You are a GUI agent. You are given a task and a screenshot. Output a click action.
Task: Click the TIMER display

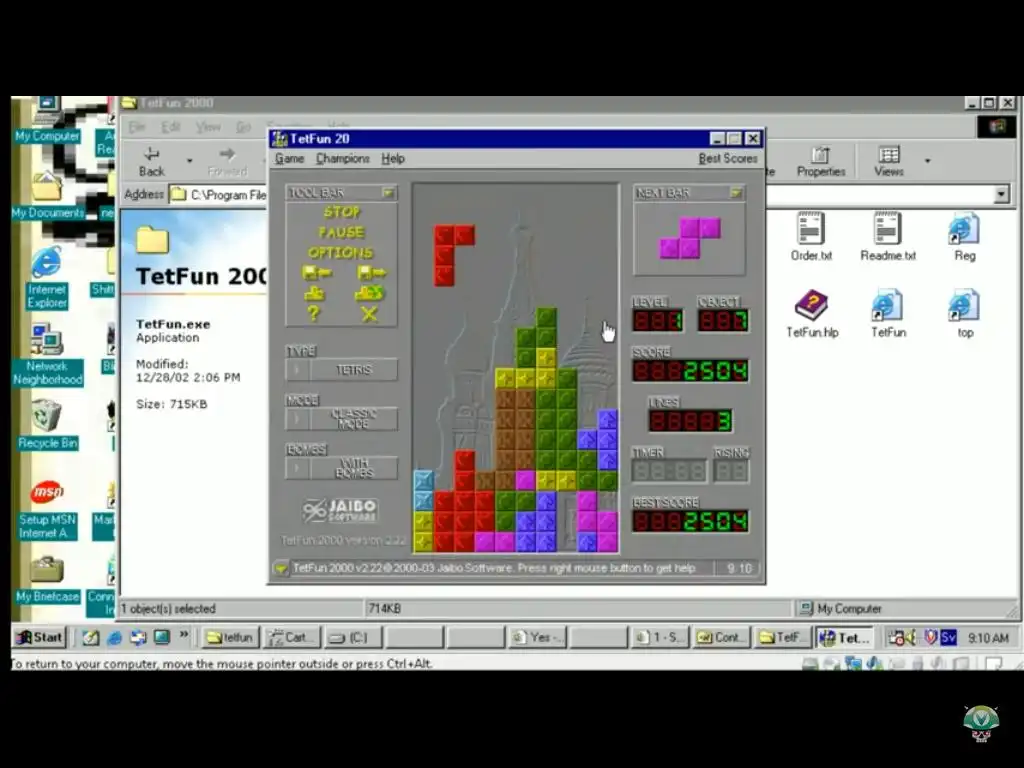(x=669, y=471)
